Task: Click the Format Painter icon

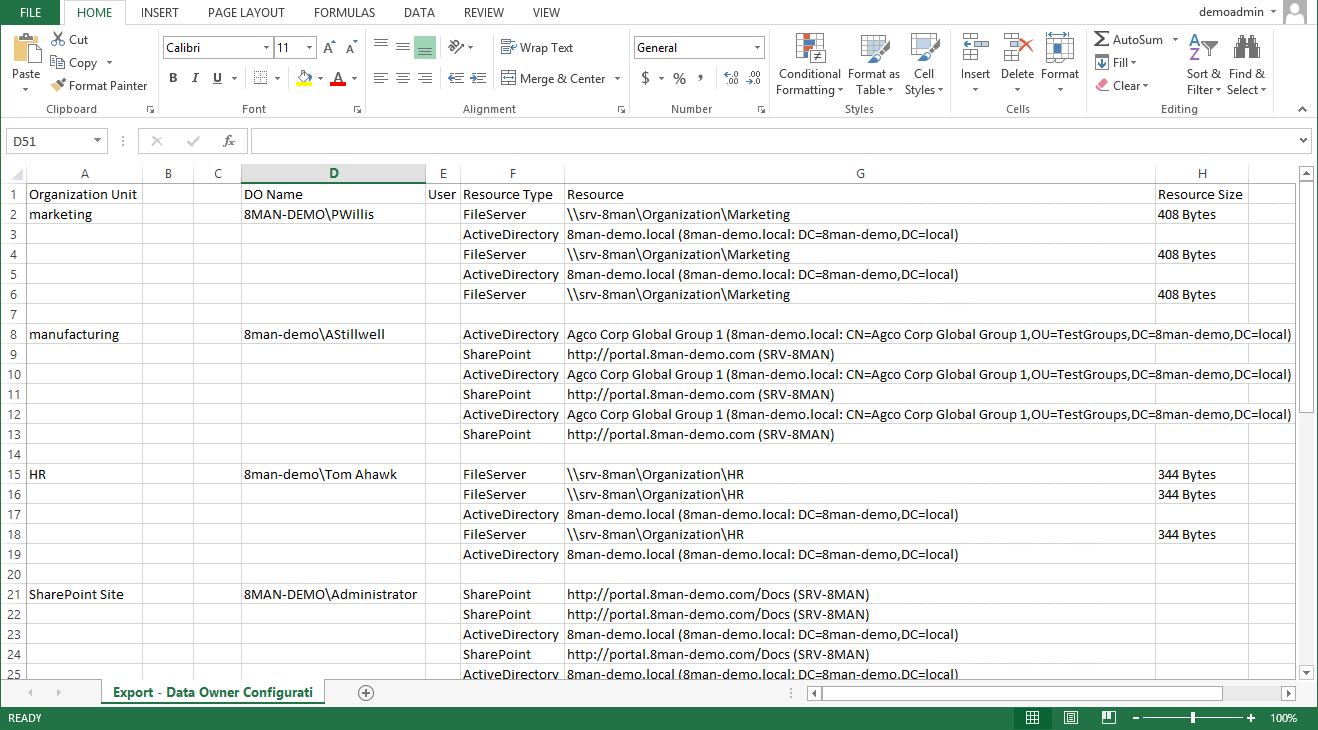Action: (x=58, y=86)
